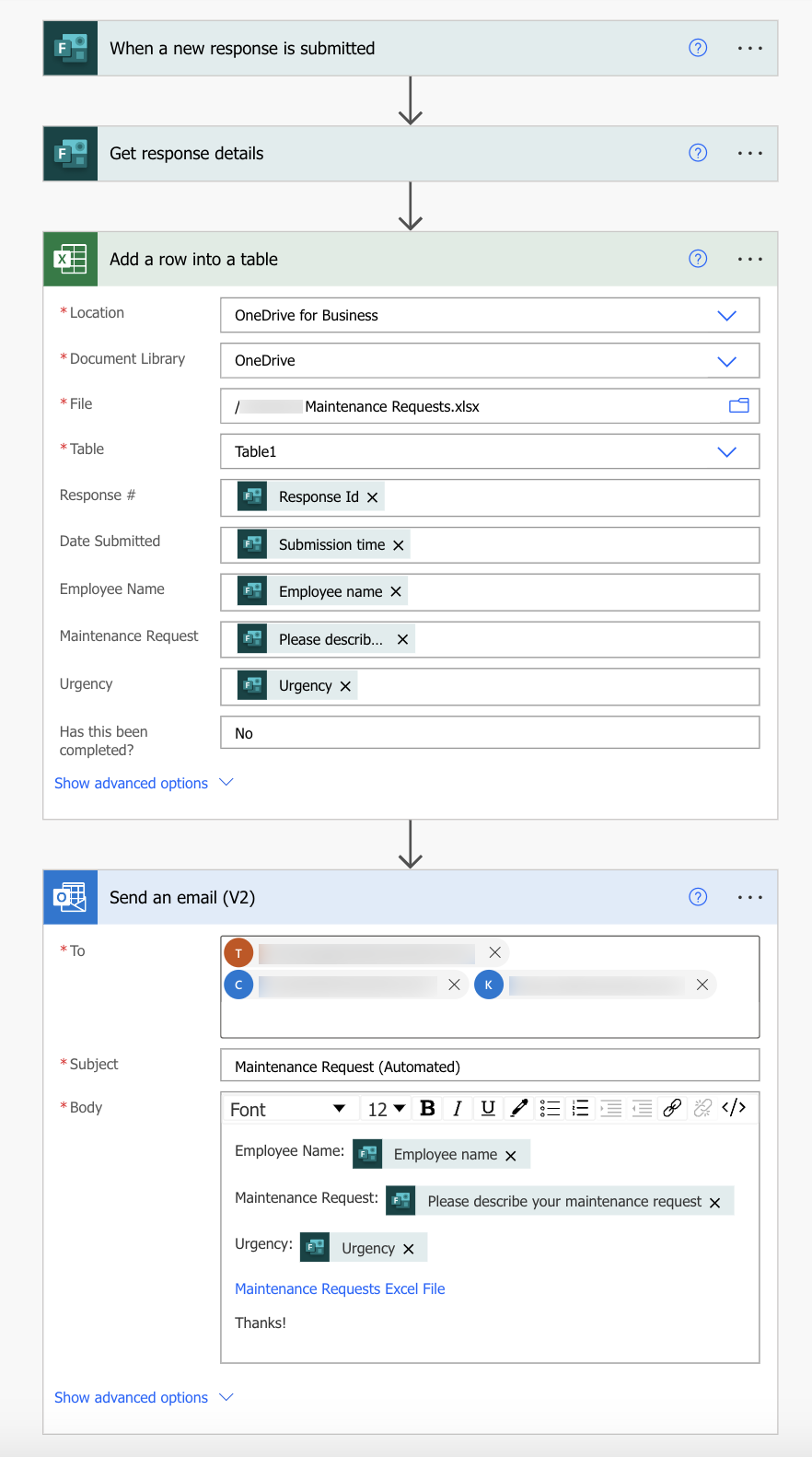
Task: Remove the Response Id dynamic token
Action: (x=373, y=497)
